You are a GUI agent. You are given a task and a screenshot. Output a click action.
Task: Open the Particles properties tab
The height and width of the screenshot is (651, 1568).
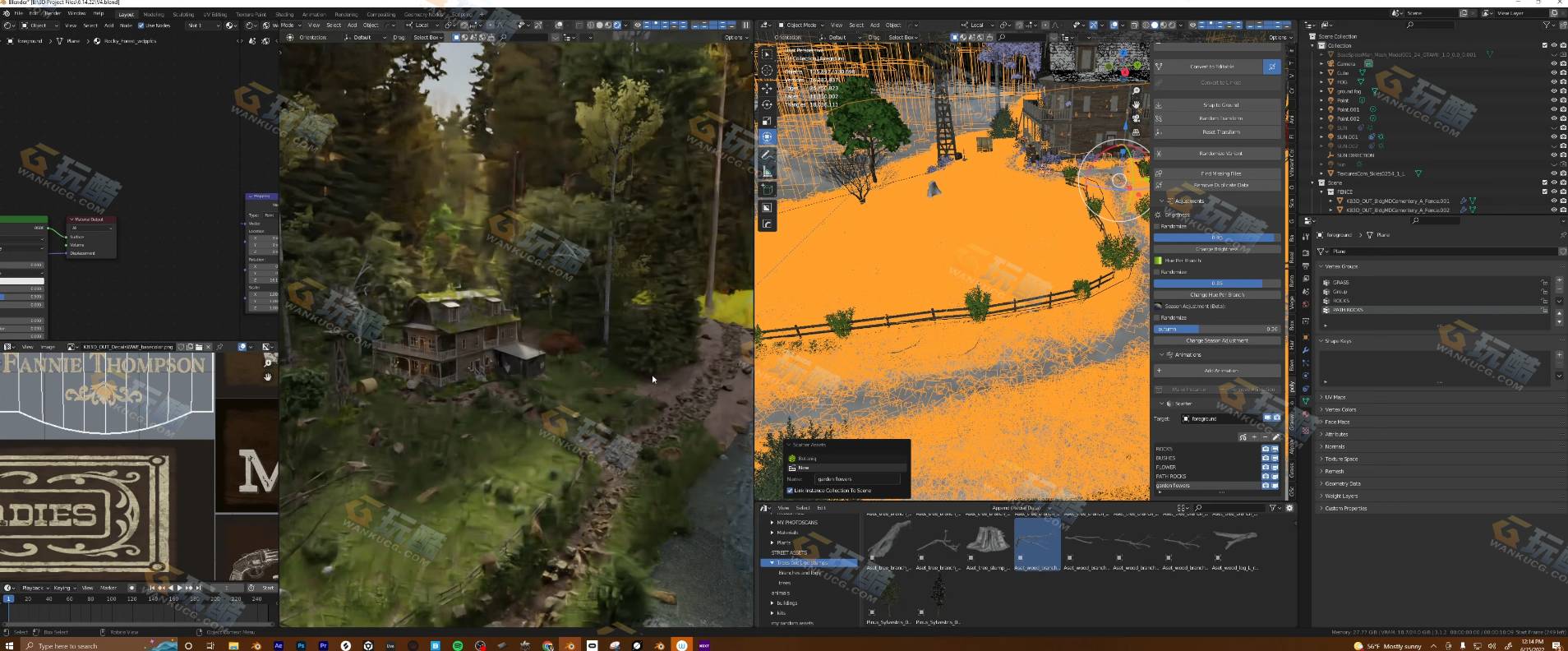click(x=1306, y=362)
